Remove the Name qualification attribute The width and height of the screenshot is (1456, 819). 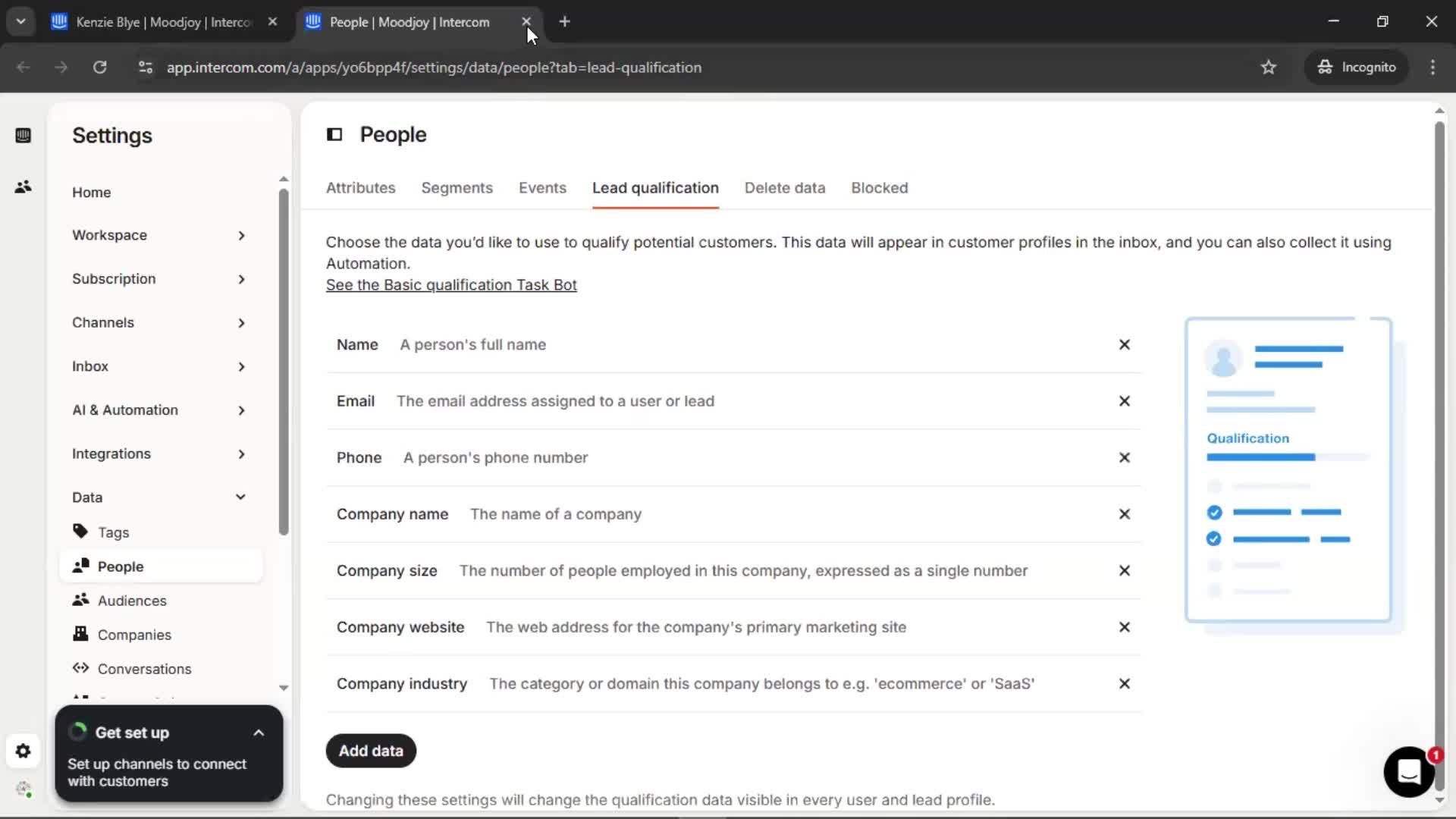point(1125,344)
